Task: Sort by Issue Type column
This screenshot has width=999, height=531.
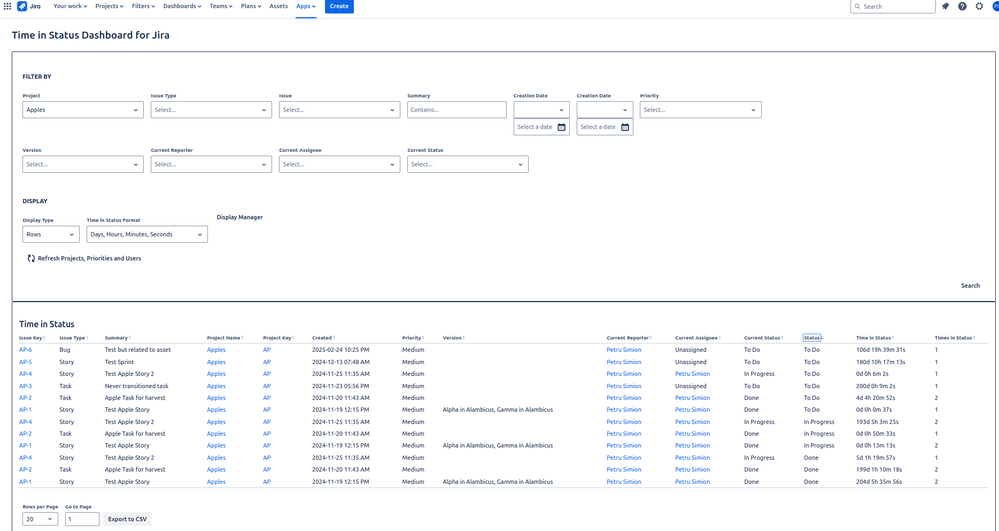Action: 73,338
